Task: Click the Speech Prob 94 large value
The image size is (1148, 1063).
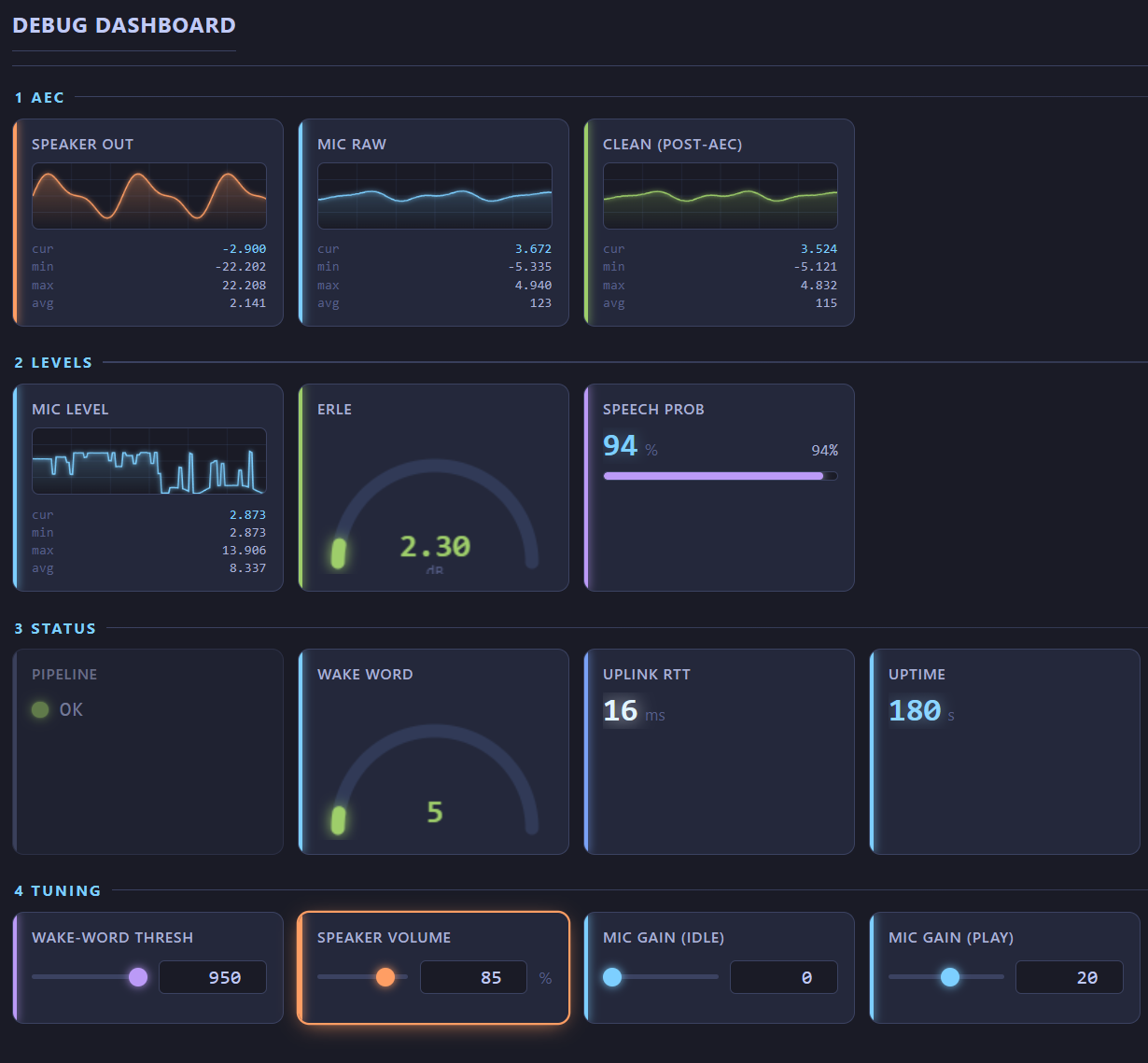Action: point(621,445)
